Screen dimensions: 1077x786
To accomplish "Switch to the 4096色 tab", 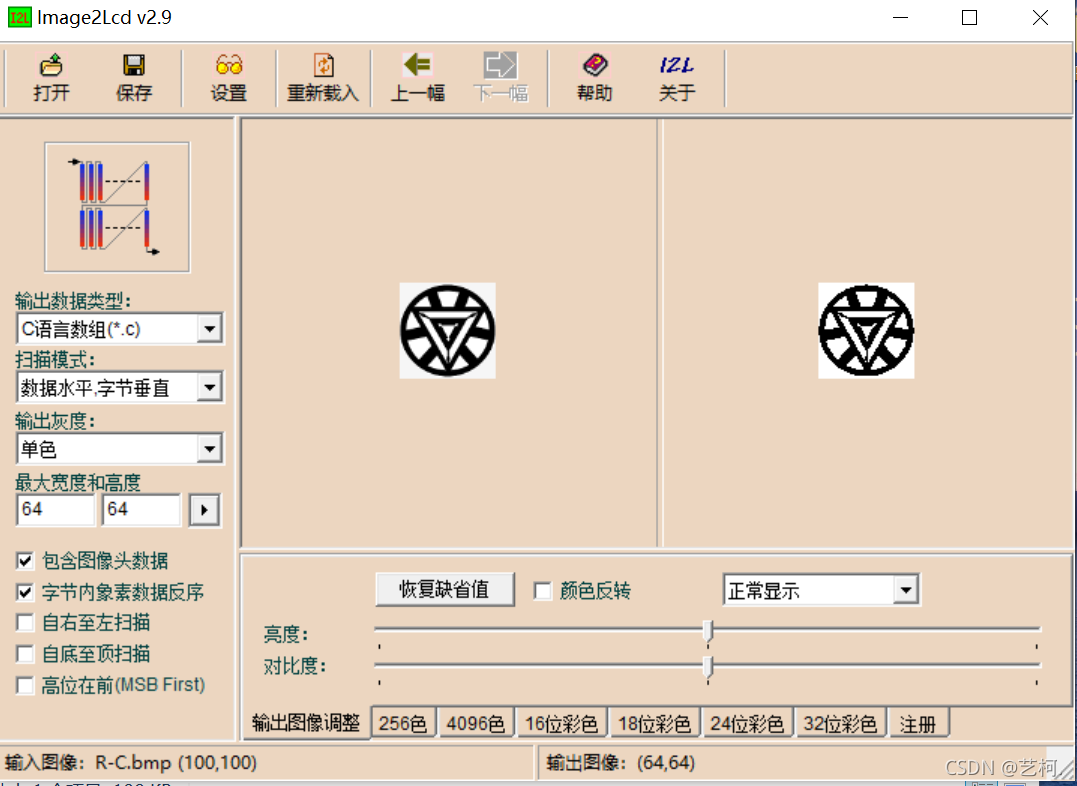I will coord(475,723).
